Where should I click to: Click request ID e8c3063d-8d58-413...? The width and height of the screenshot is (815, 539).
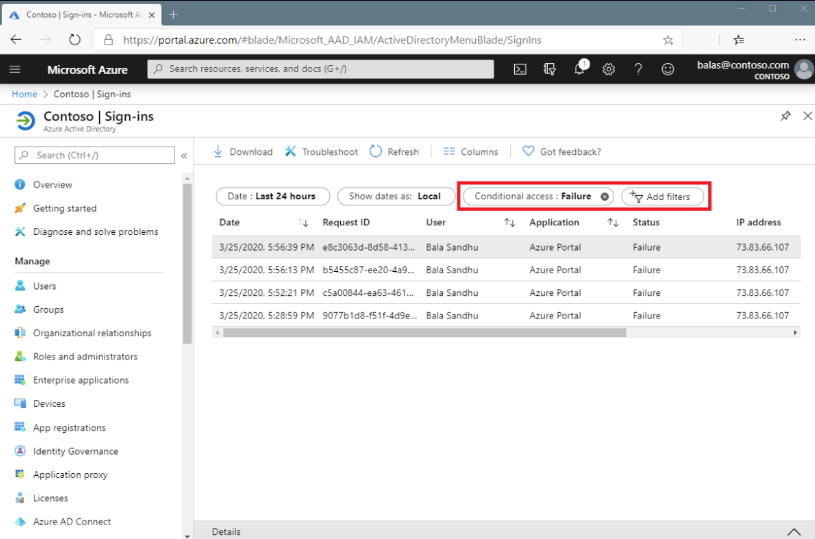tap(369, 247)
